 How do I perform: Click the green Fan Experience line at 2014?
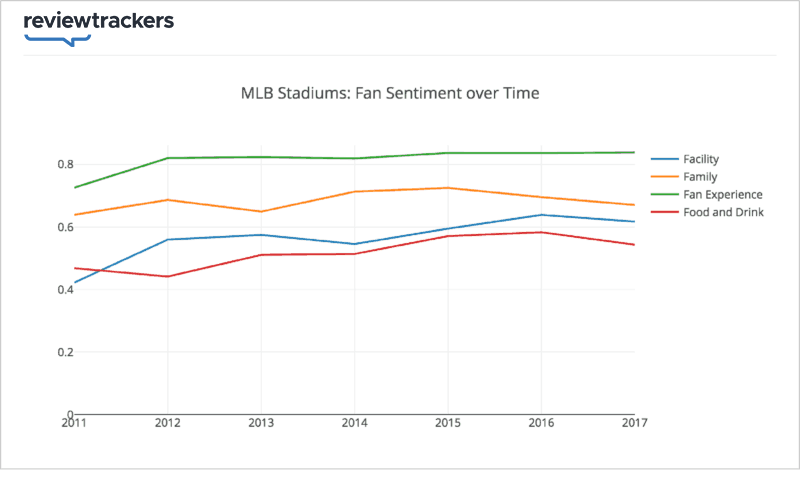pyautogui.click(x=354, y=158)
